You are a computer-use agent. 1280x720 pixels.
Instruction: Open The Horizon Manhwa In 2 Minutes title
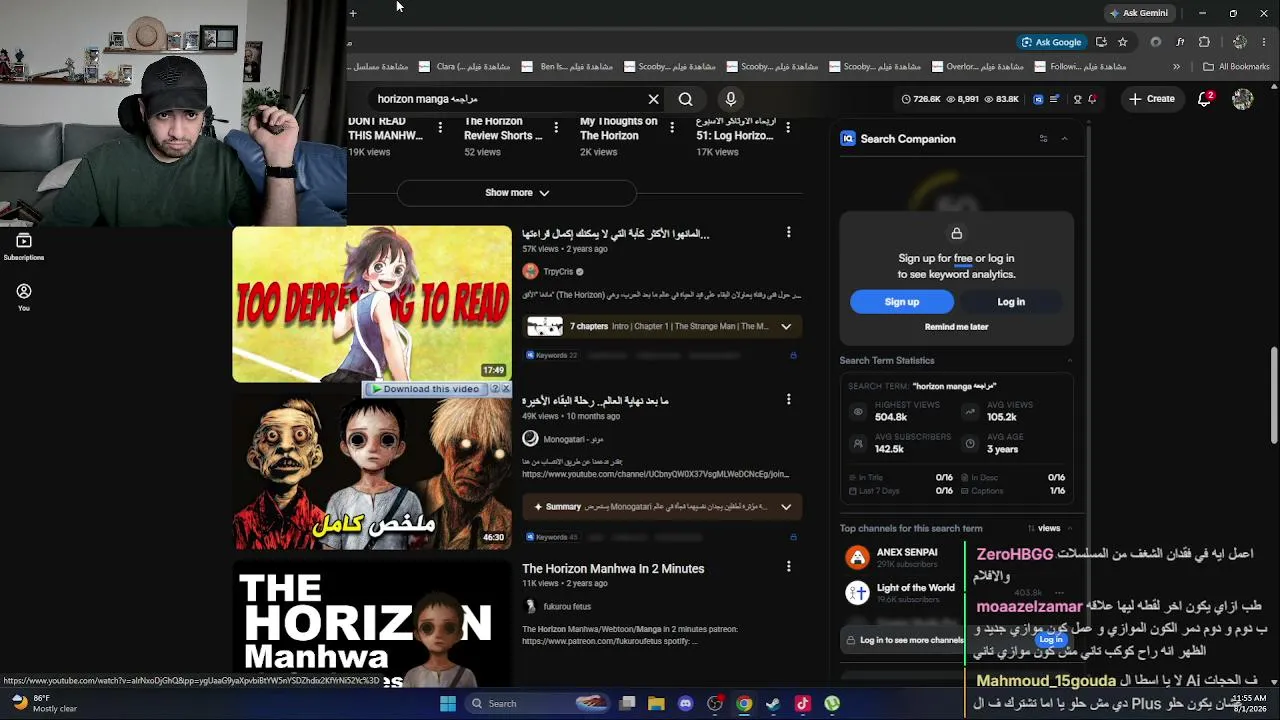(x=613, y=568)
